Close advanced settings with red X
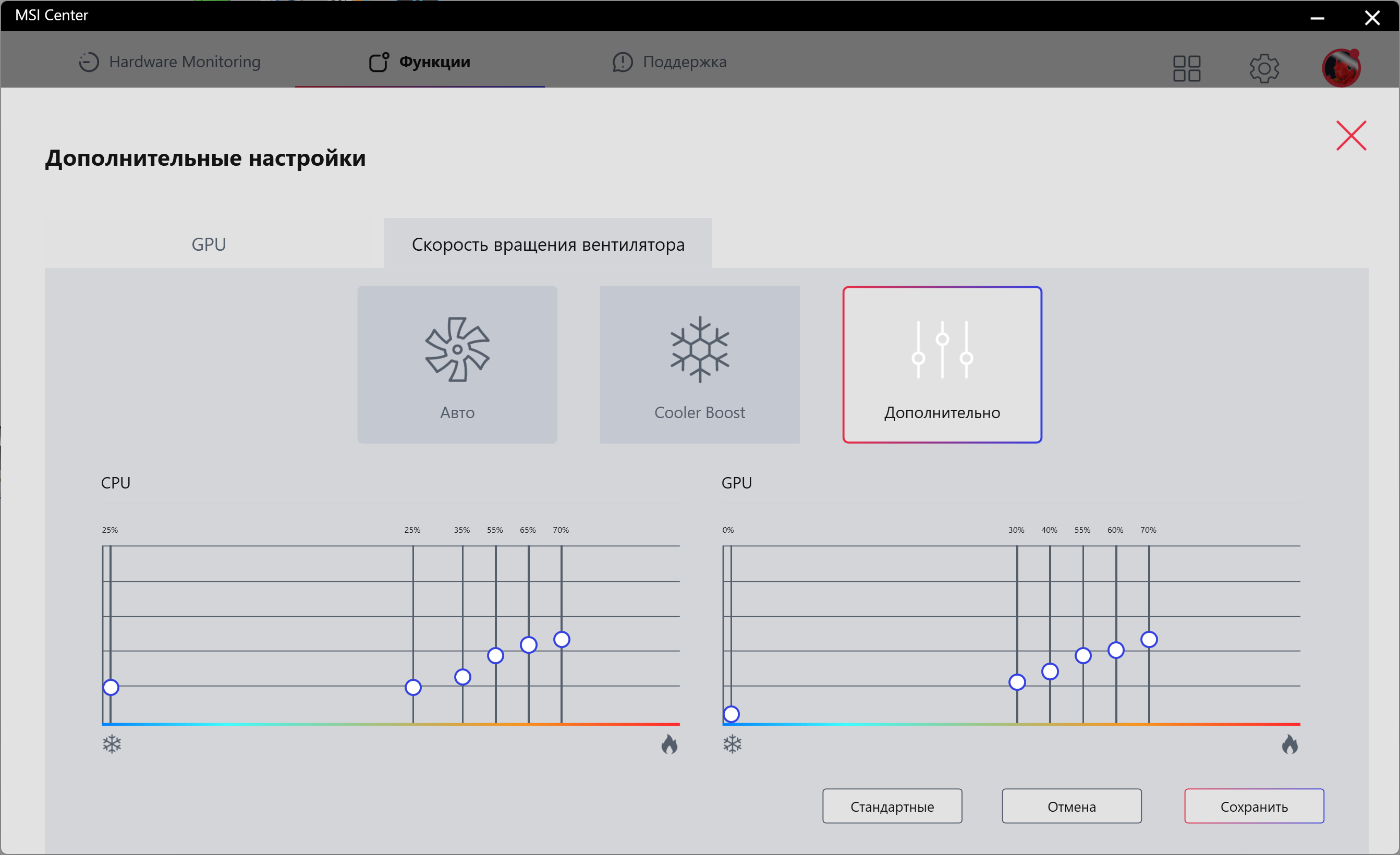1400x855 pixels. click(x=1350, y=135)
